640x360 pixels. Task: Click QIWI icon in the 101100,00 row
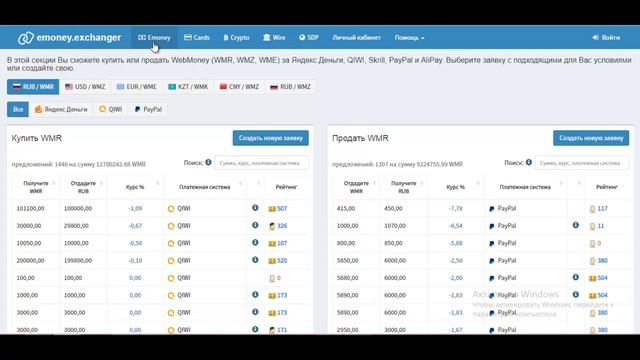[171, 209]
